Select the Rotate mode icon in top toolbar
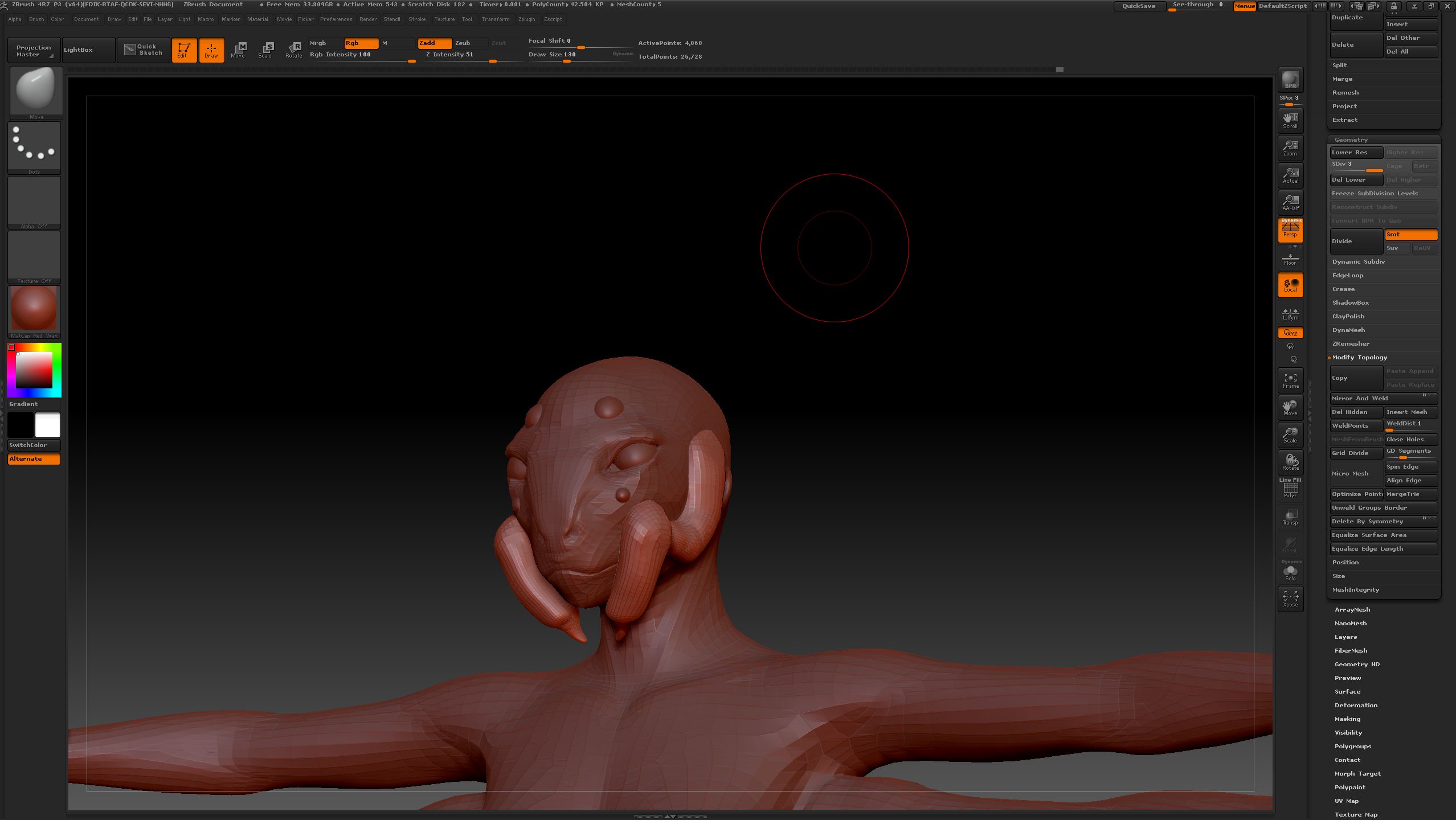 (294, 50)
